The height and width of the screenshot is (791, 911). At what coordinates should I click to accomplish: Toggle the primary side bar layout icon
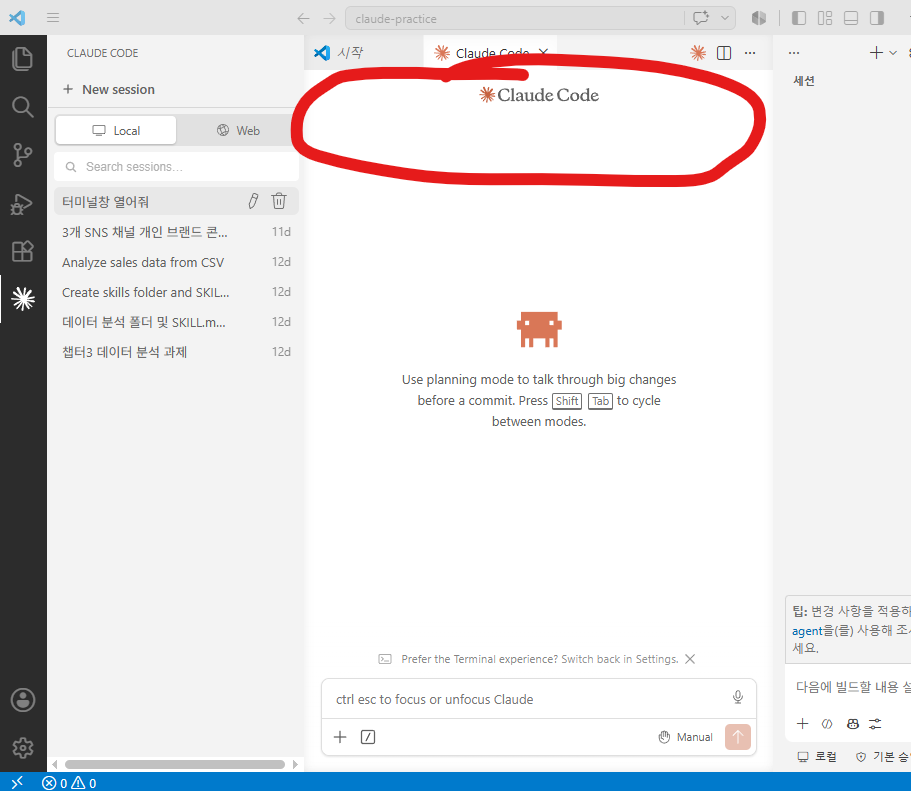(799, 18)
